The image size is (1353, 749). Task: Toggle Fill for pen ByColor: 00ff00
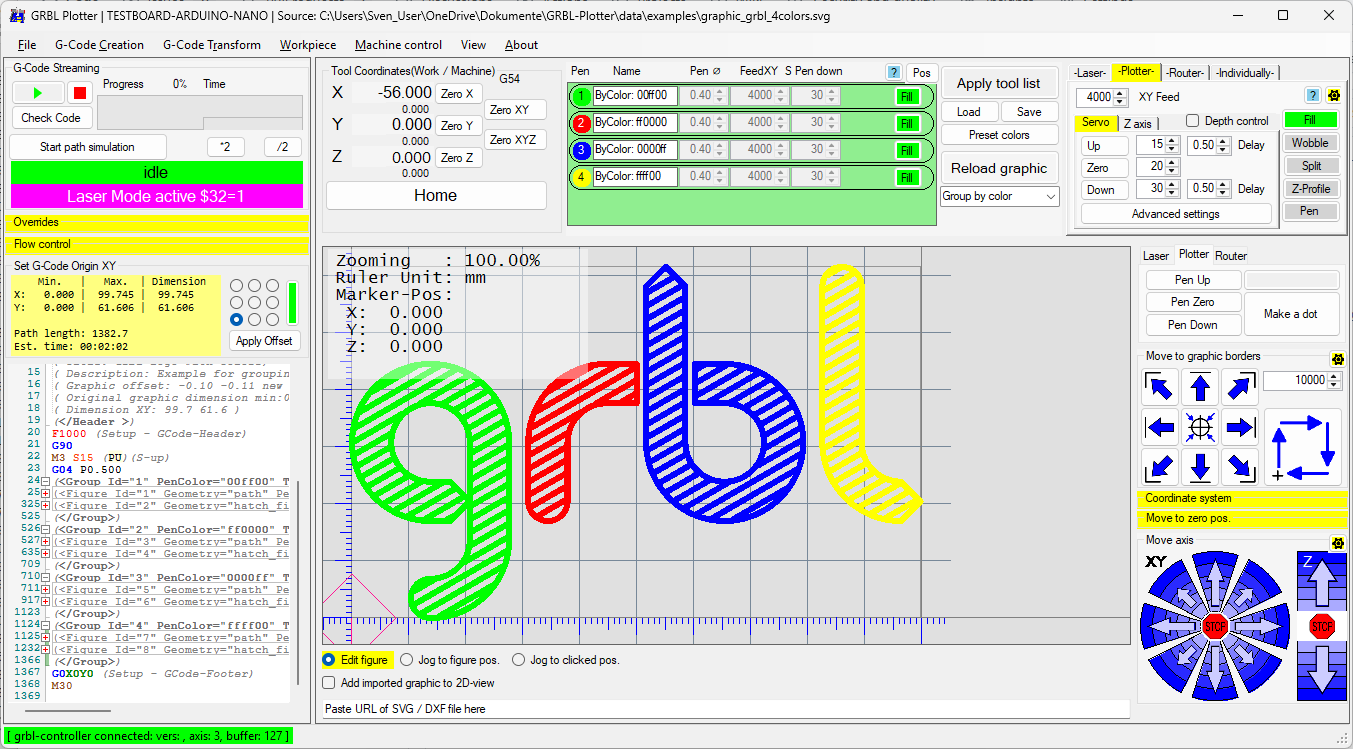(907, 97)
